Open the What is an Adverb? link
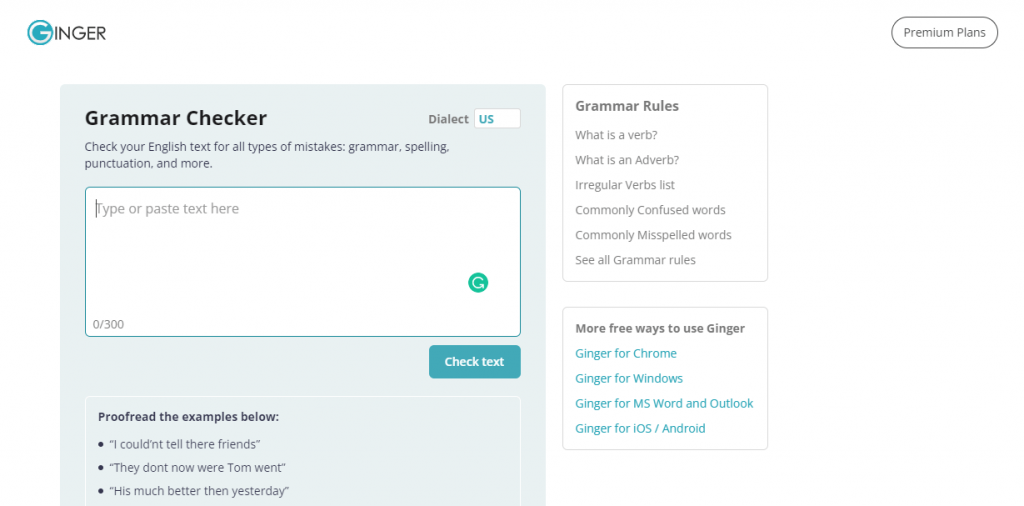This screenshot has height=506, width=1024. tap(627, 160)
